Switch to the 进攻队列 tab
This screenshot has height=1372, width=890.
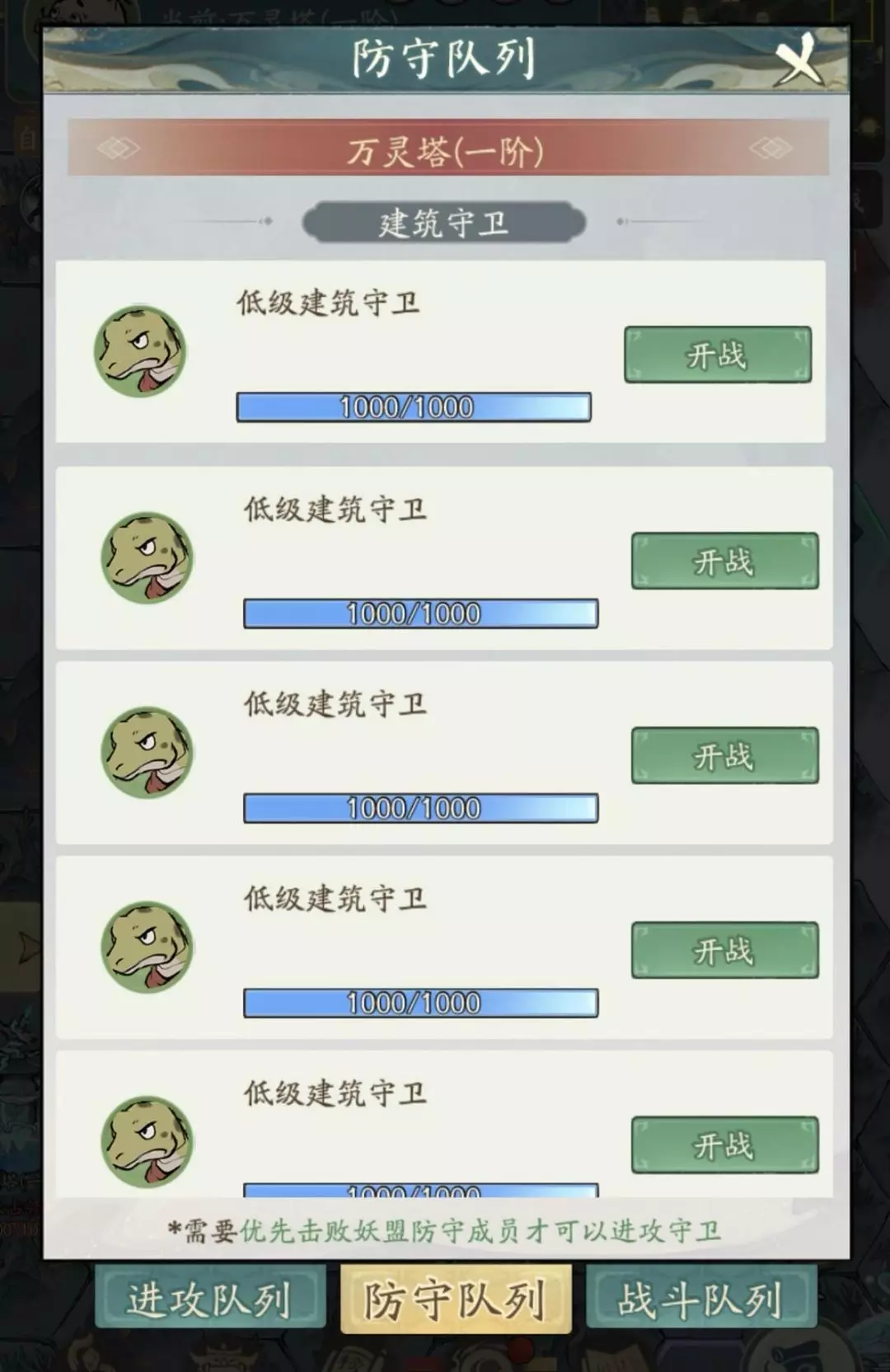210,1299
